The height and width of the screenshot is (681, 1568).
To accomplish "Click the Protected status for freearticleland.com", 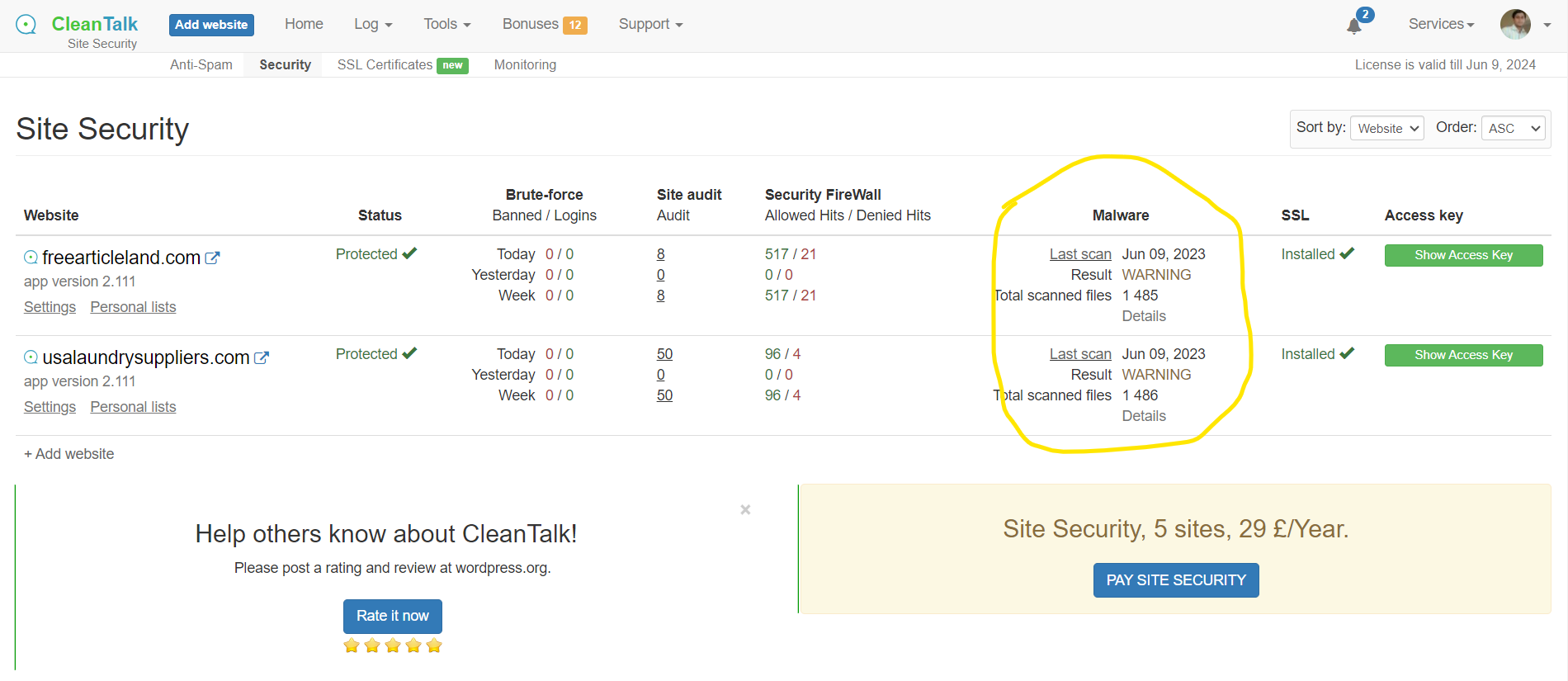I will (x=376, y=254).
